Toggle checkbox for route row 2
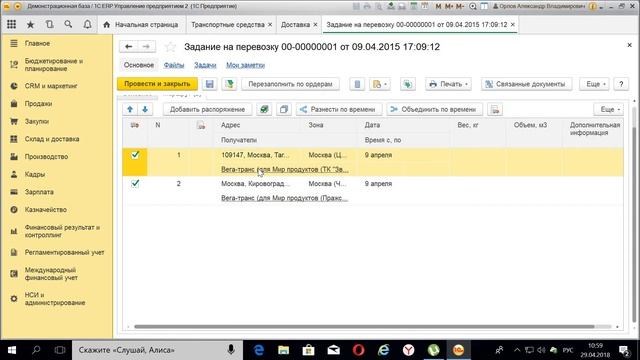 (135, 183)
